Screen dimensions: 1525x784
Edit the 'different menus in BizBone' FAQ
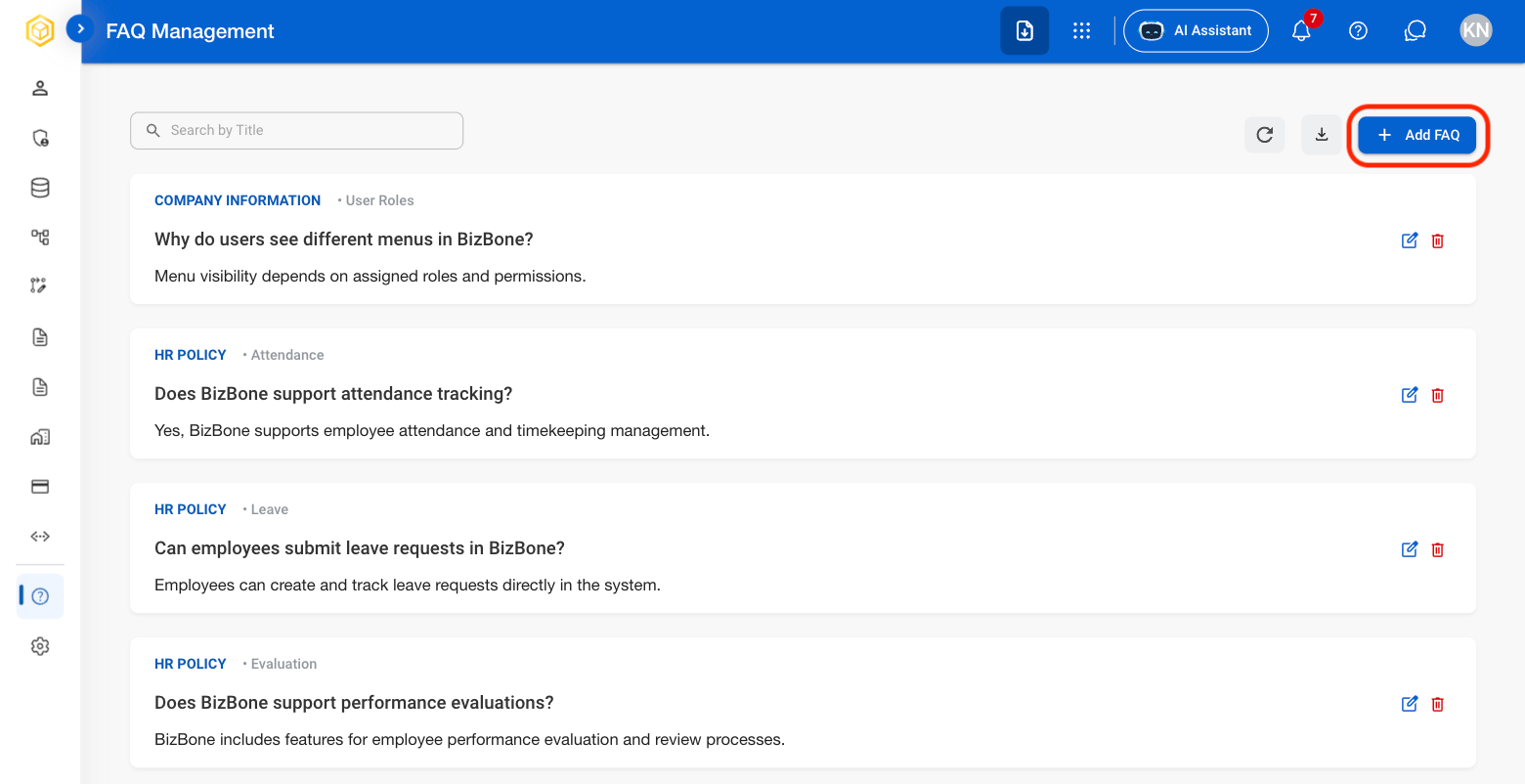(1410, 240)
